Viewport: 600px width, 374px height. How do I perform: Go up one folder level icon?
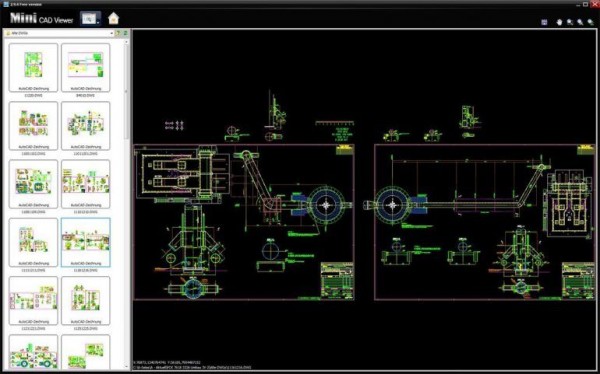point(118,33)
